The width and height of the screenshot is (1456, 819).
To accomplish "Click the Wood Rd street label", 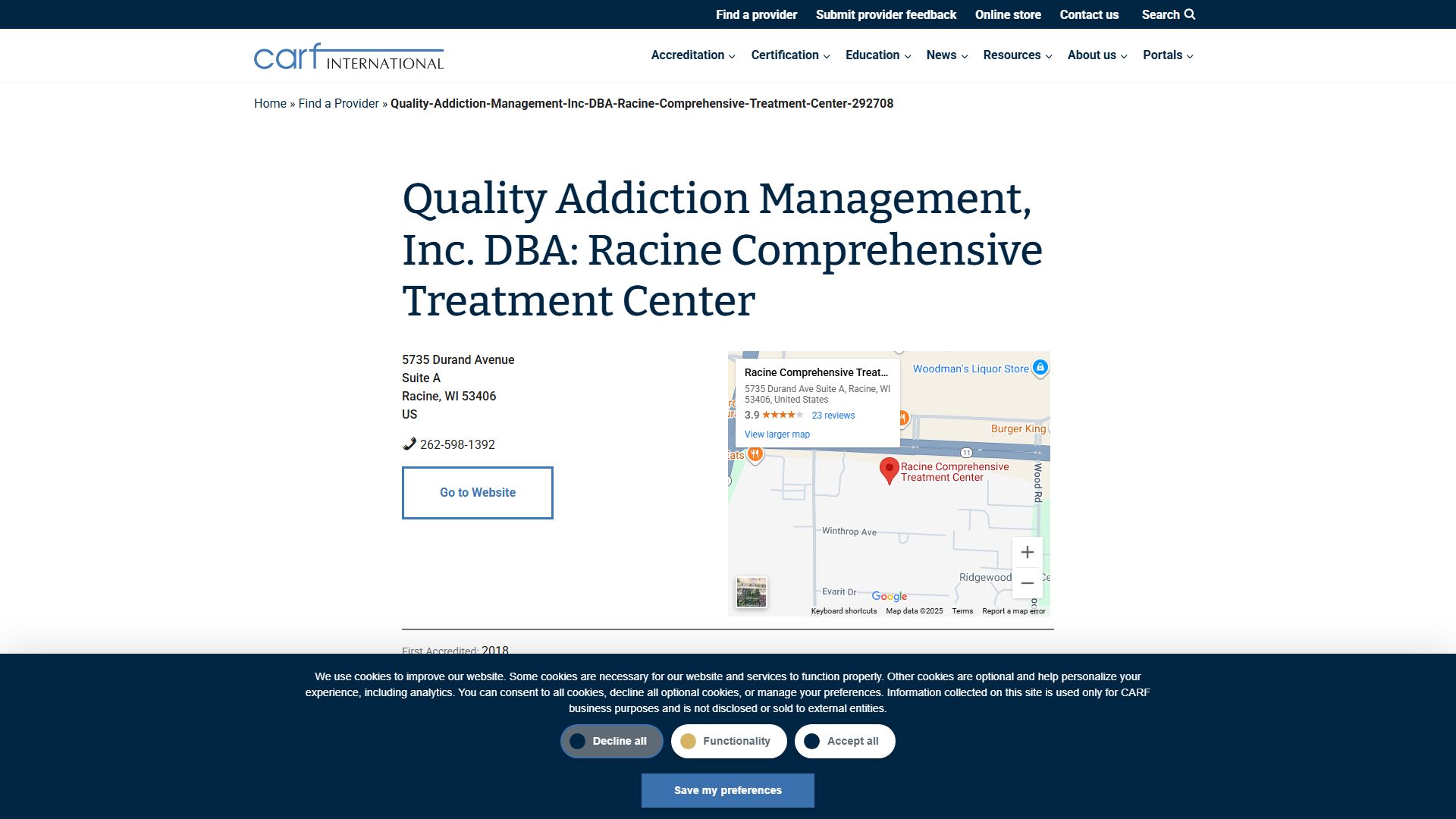I will click(1038, 482).
